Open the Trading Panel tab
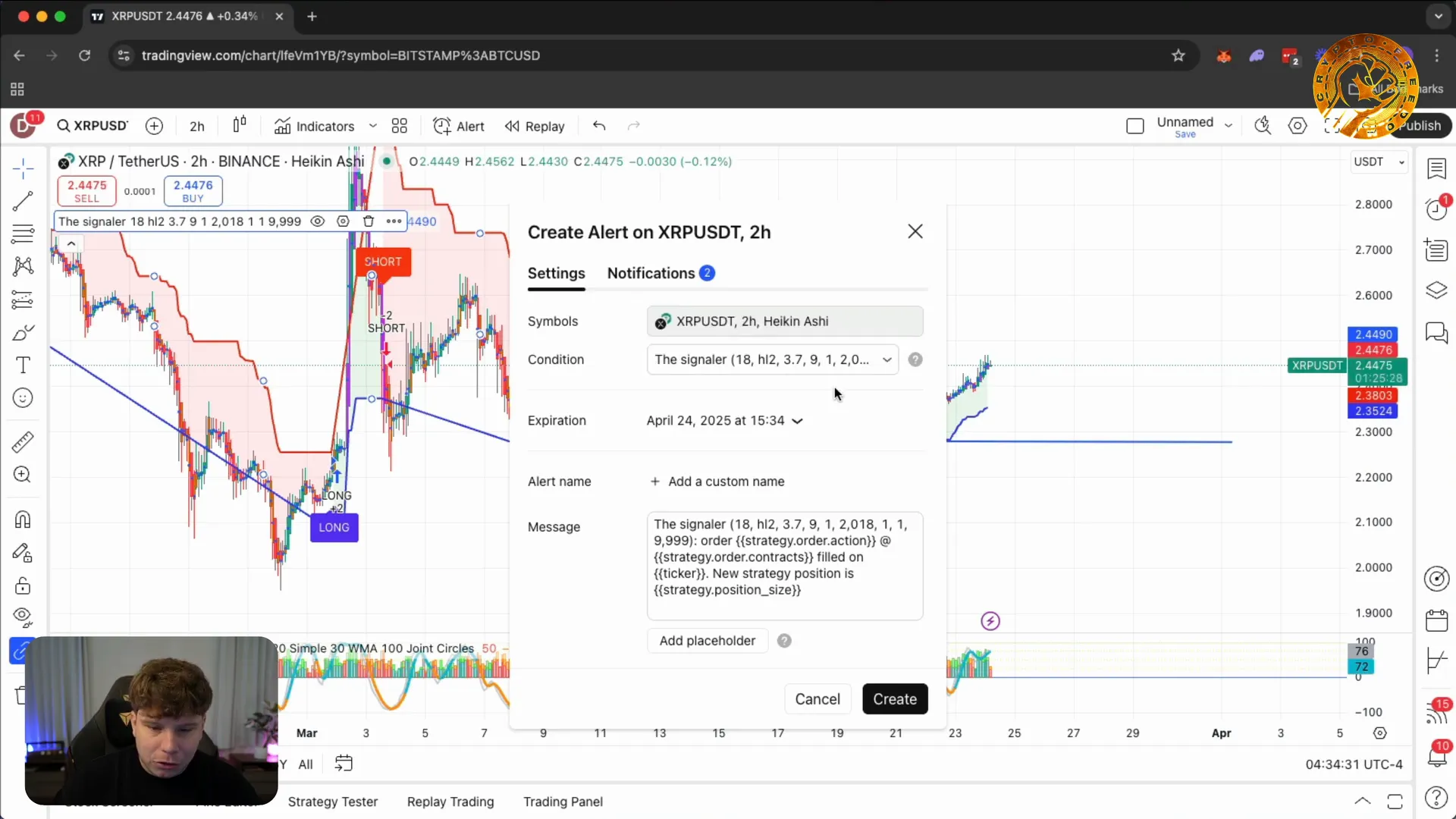This screenshot has height=819, width=1456. [x=563, y=802]
